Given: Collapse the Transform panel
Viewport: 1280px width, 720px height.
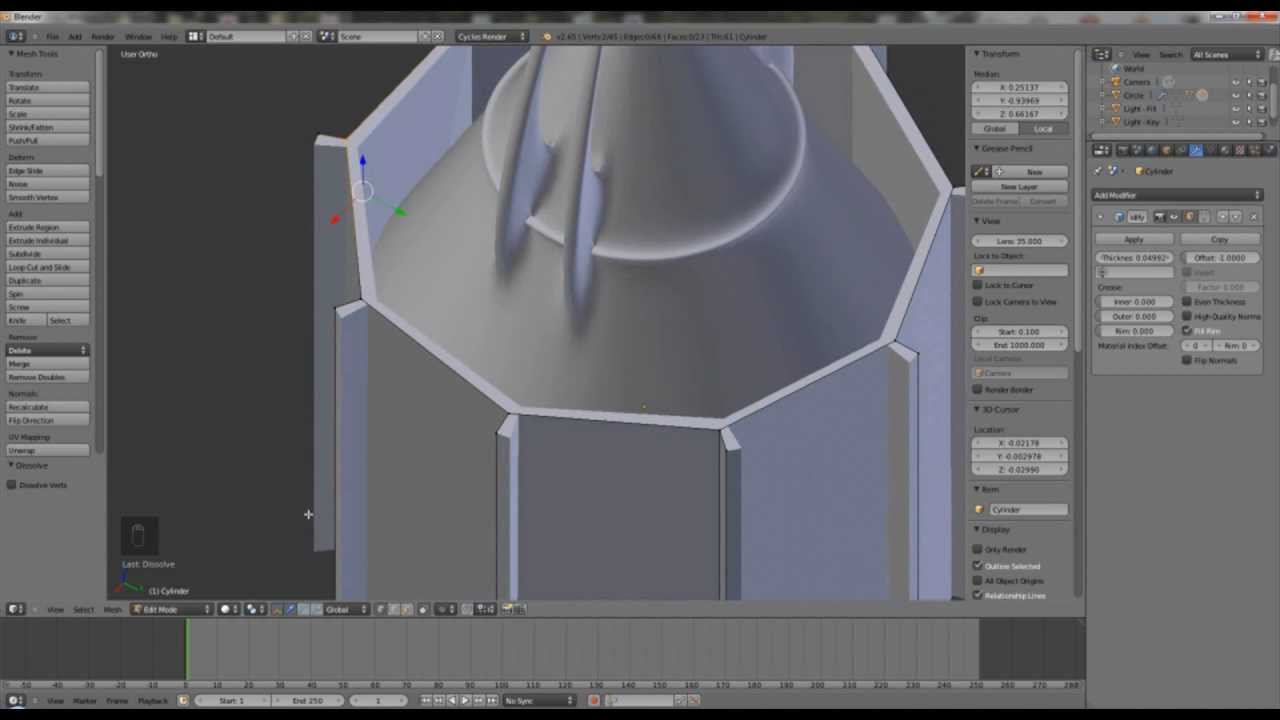Looking at the screenshot, I should (x=978, y=53).
